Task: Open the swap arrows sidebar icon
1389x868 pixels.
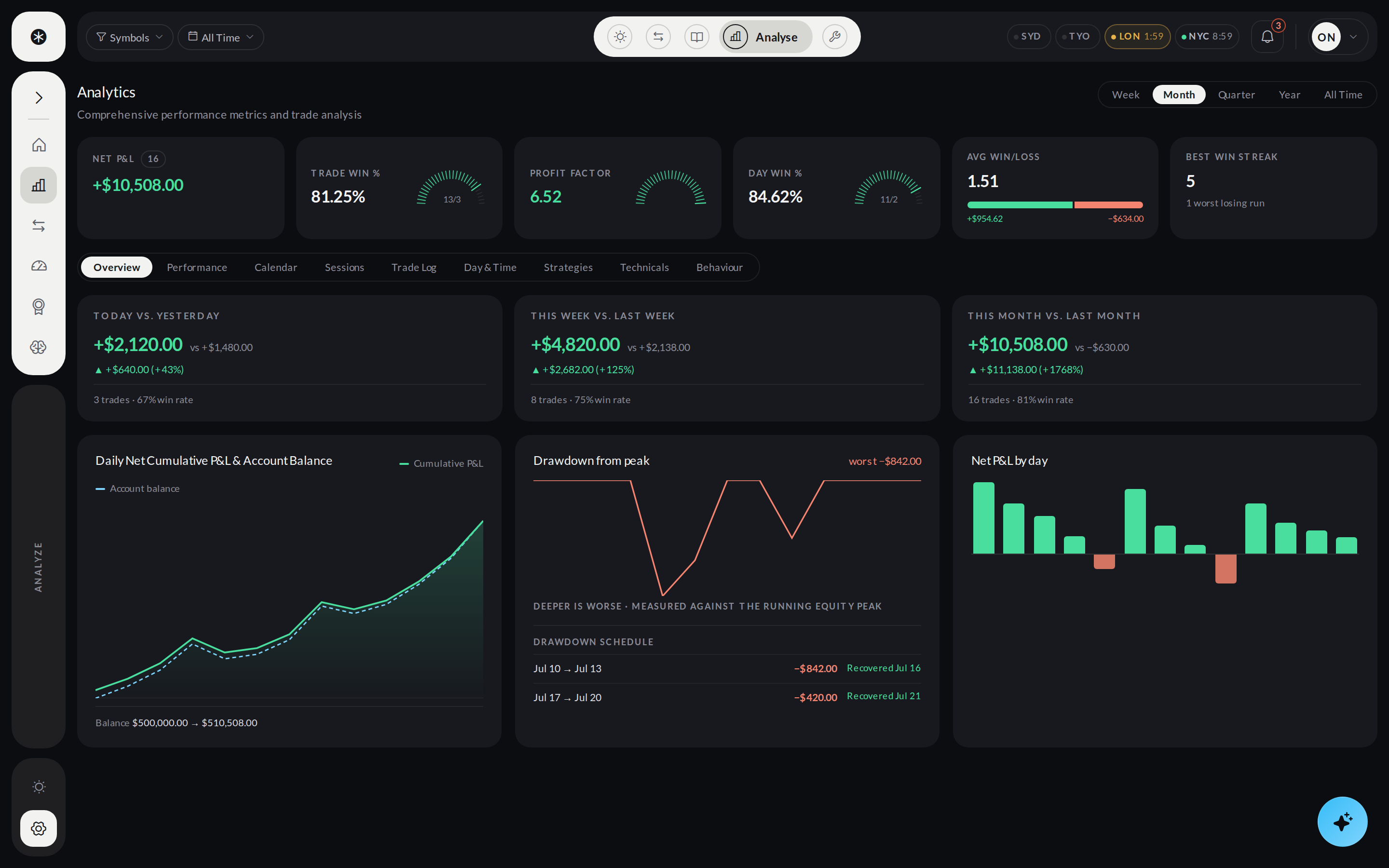Action: click(x=39, y=226)
